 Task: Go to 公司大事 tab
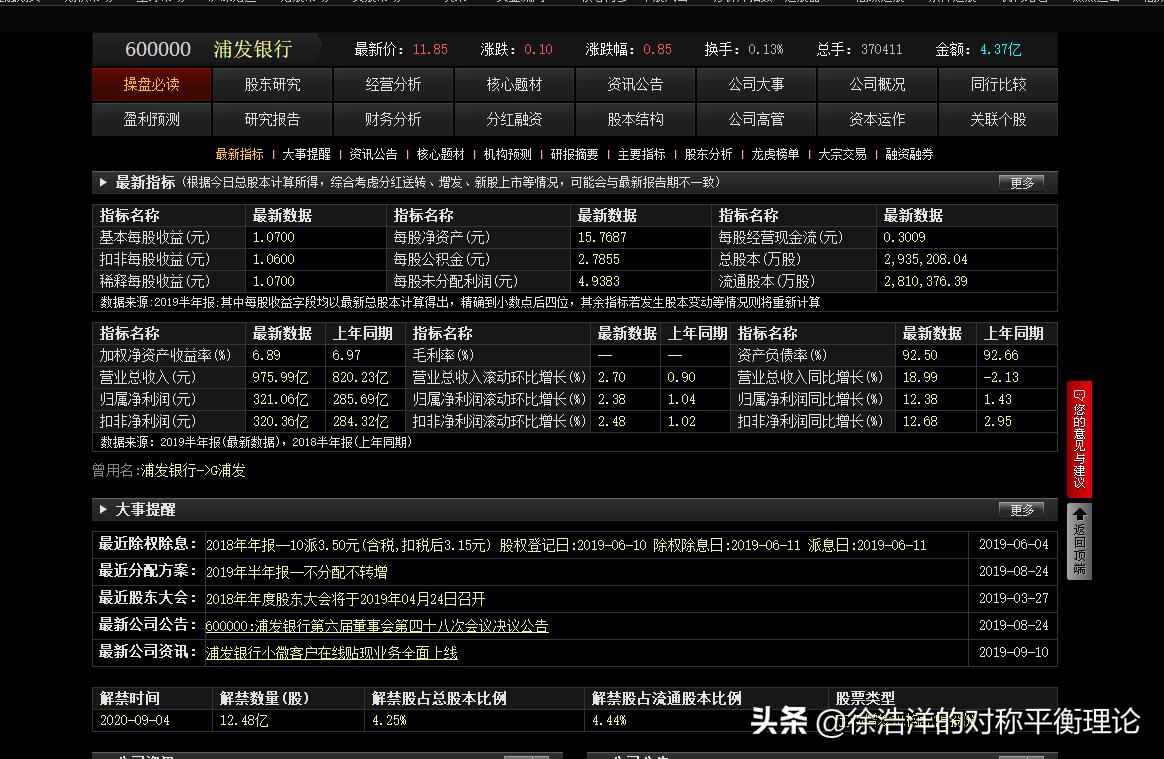pos(756,84)
